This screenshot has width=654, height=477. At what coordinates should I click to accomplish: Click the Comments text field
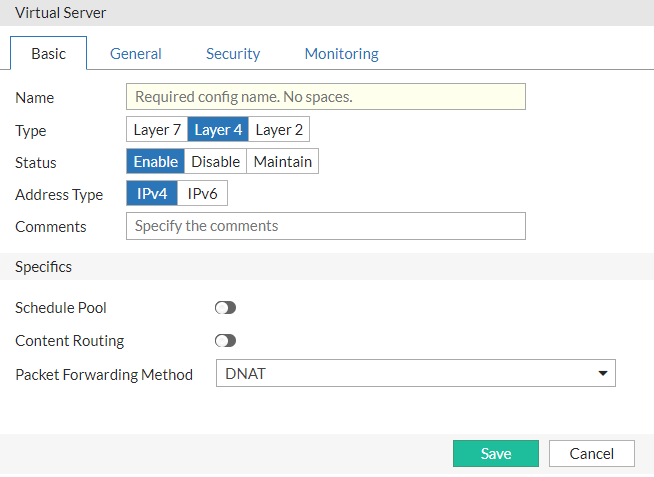[x=325, y=226]
